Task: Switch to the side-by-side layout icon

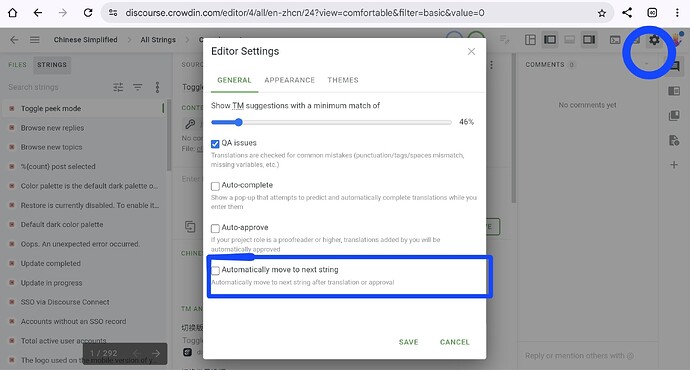Action: tap(530, 40)
